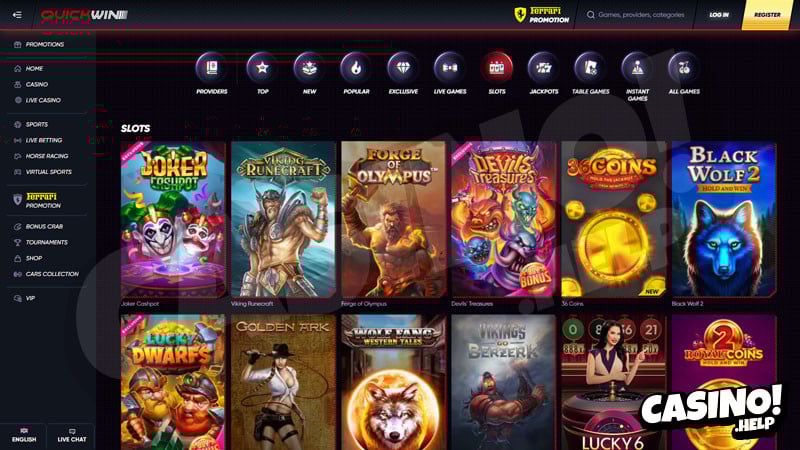Click the Joker Cashpot title text
Screen dimensions: 800x450
pyautogui.click(x=140, y=304)
